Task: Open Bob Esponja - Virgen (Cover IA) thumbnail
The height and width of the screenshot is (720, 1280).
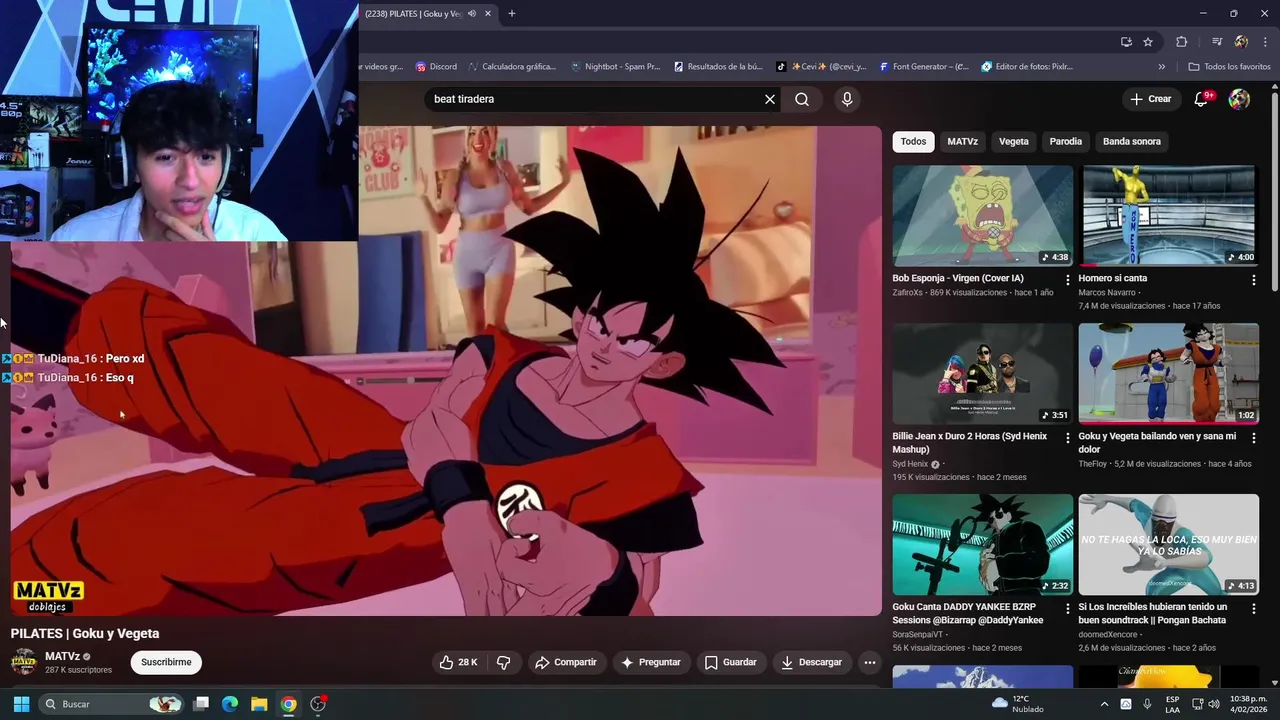Action: (982, 215)
